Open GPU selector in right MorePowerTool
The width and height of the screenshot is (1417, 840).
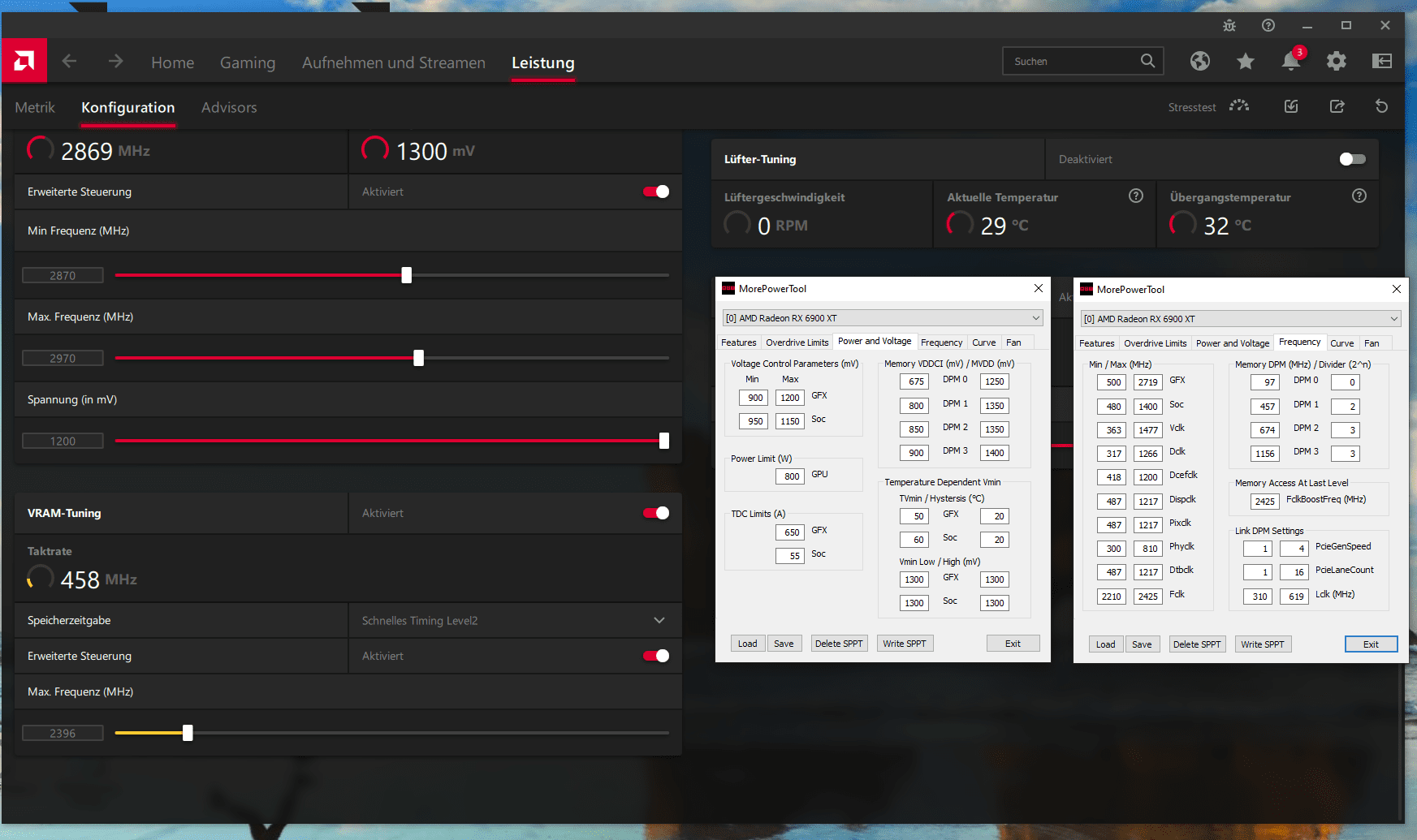(1241, 319)
